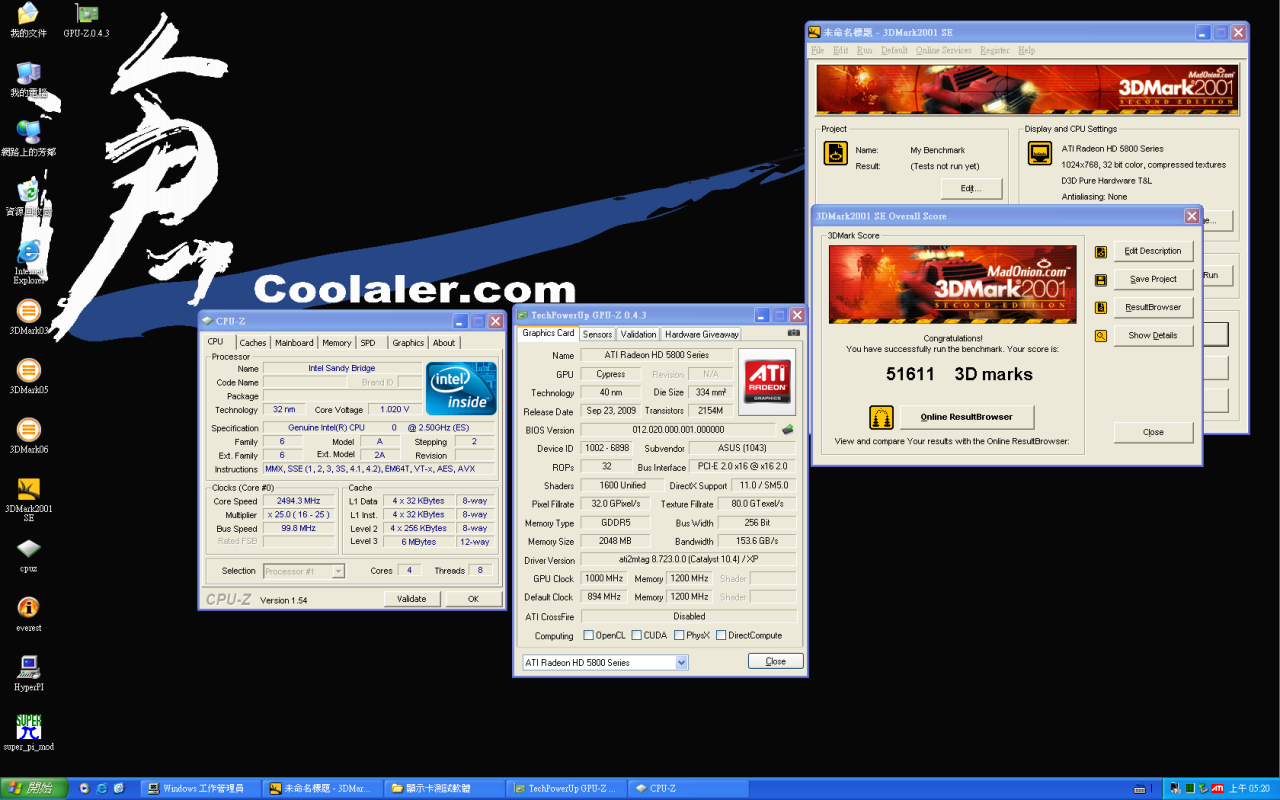
Task: Click the floppy icon beside Save Project
Action: click(x=1101, y=280)
